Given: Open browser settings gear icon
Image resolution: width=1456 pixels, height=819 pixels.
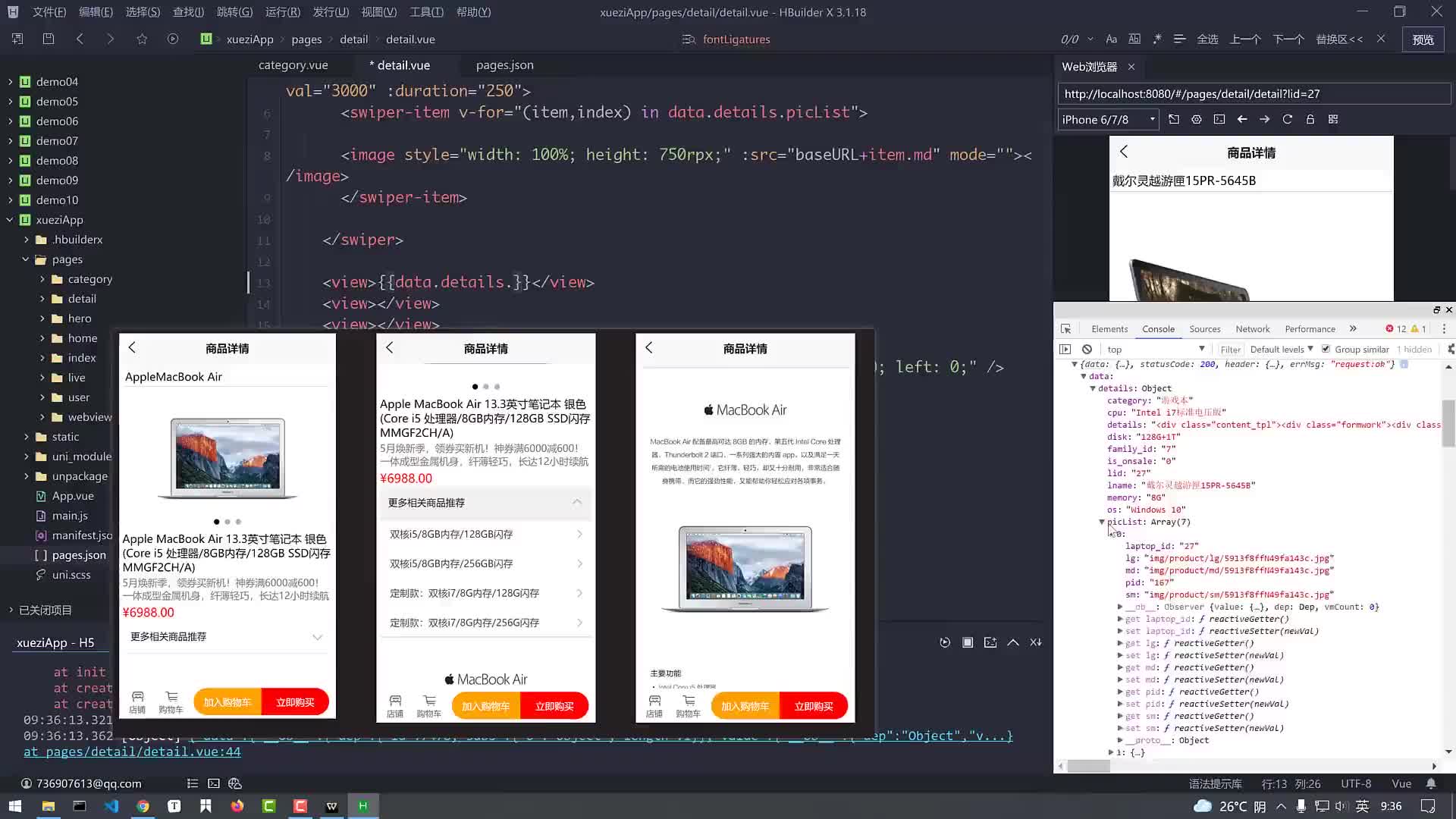Looking at the screenshot, I should point(1197,119).
